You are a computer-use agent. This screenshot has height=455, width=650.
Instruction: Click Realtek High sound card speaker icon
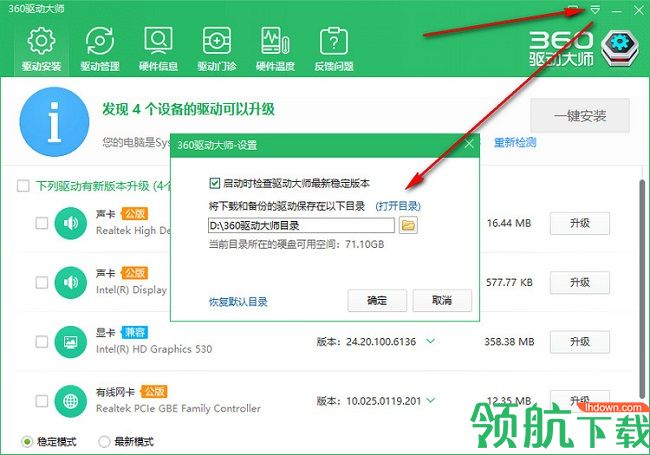point(70,223)
